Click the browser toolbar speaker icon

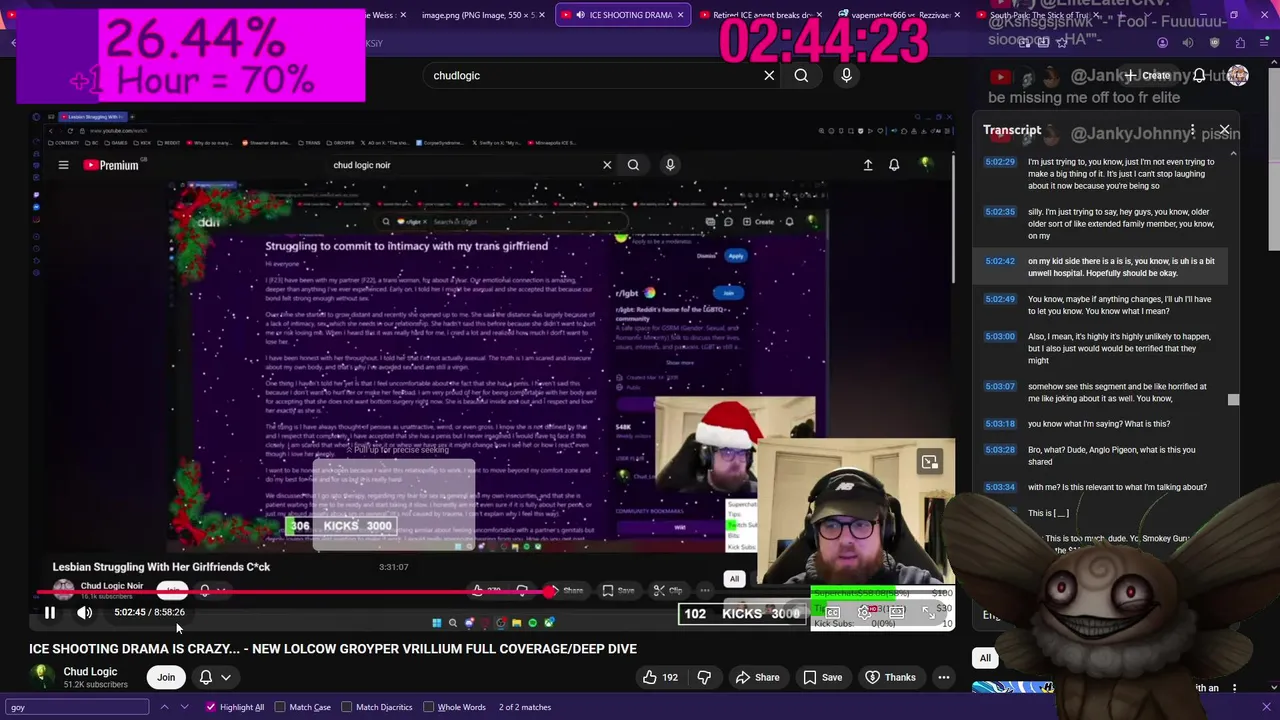pos(1188,43)
